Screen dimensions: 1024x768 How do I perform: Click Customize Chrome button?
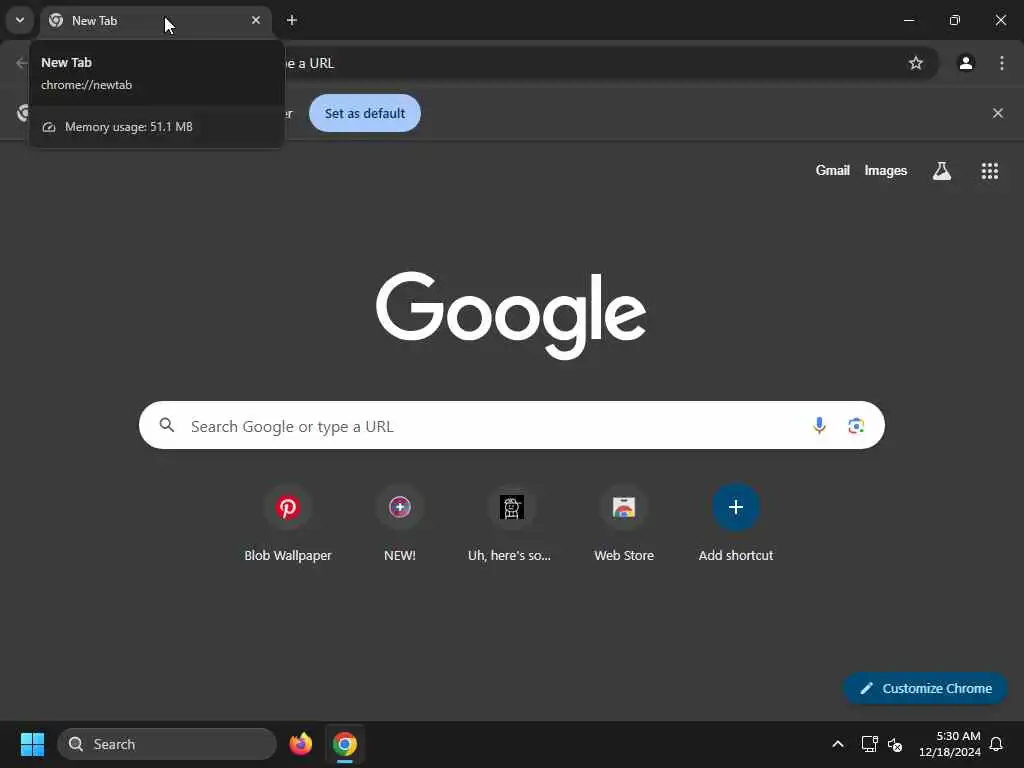[925, 688]
